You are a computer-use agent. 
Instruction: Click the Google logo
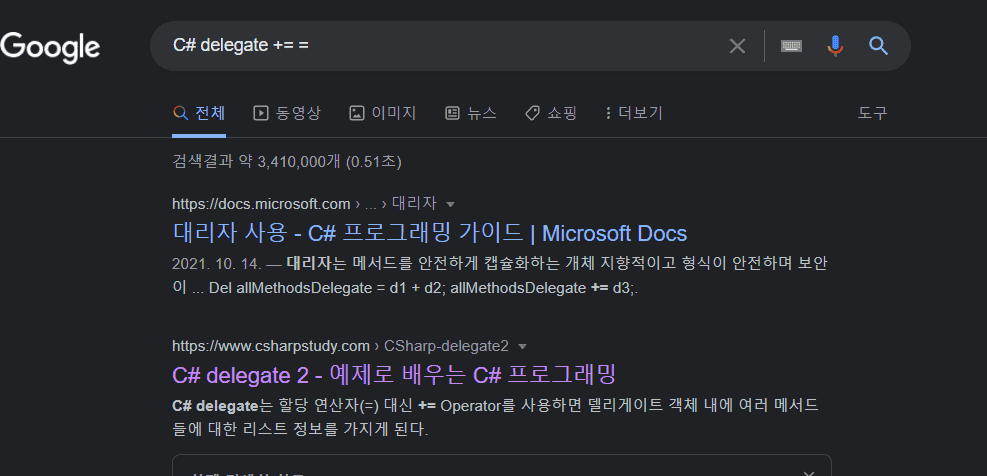pyautogui.click(x=50, y=47)
